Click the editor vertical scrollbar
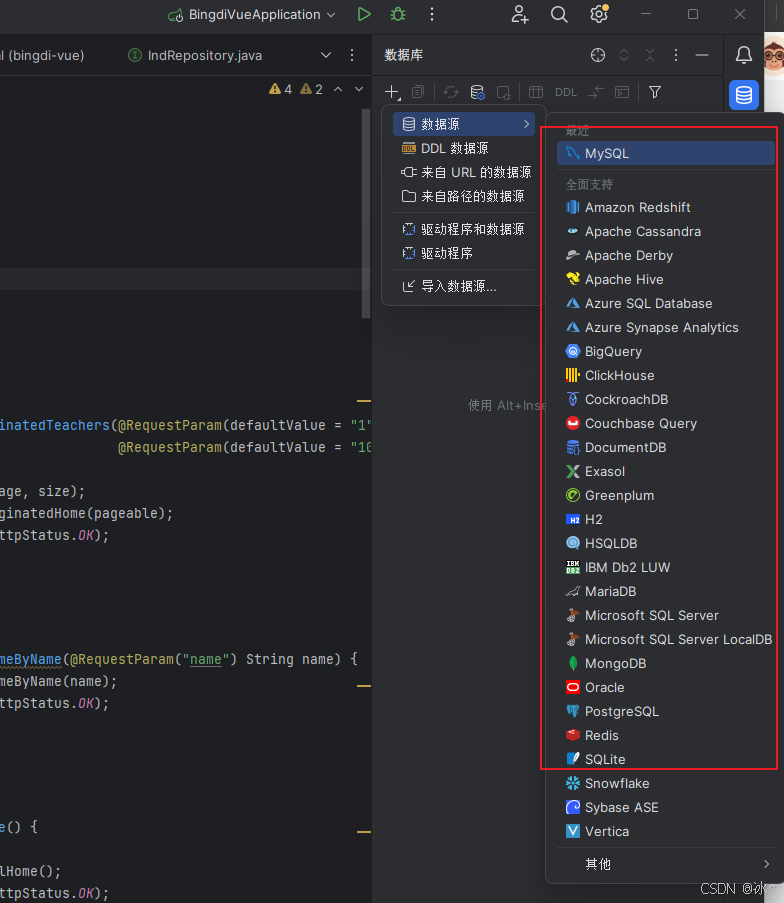Image resolution: width=784 pixels, height=903 pixels. point(366,213)
